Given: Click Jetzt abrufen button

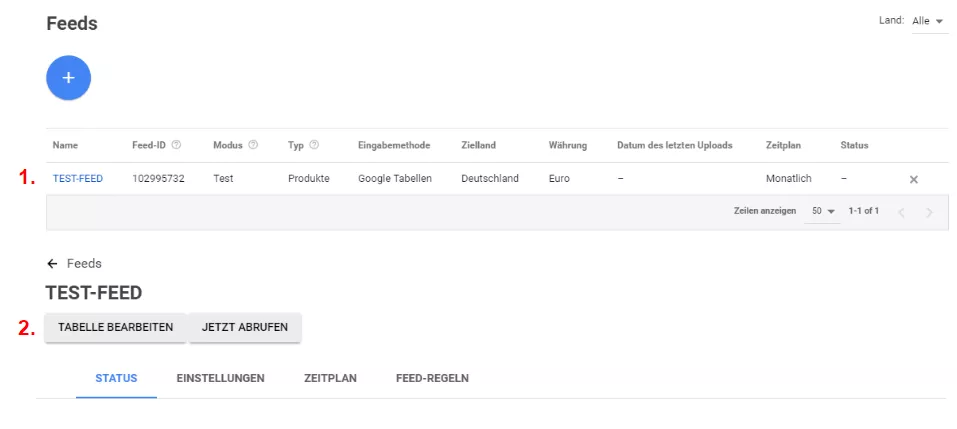Looking at the screenshot, I should (245, 327).
